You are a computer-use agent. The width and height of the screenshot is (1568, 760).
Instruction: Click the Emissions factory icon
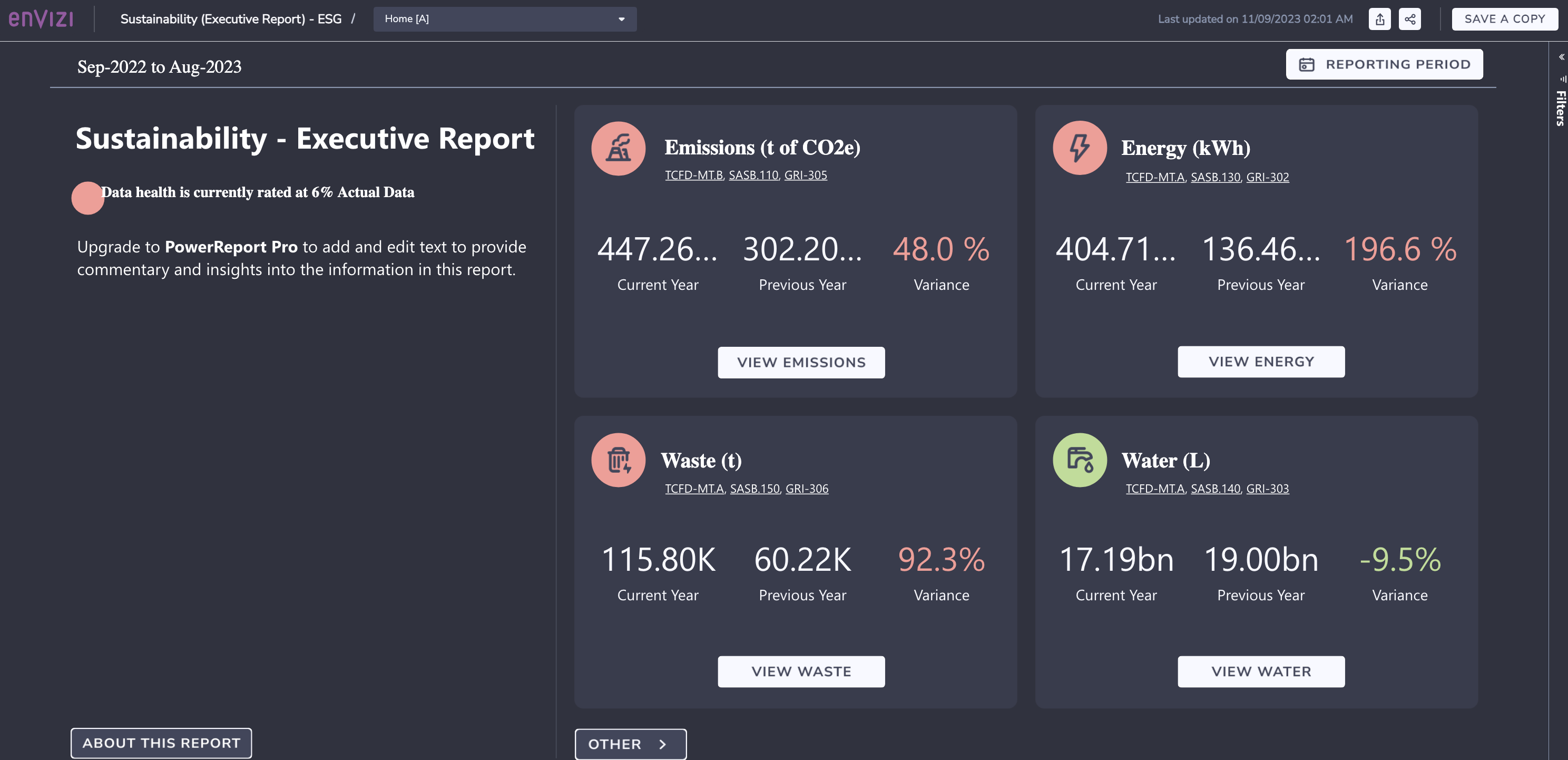point(618,148)
